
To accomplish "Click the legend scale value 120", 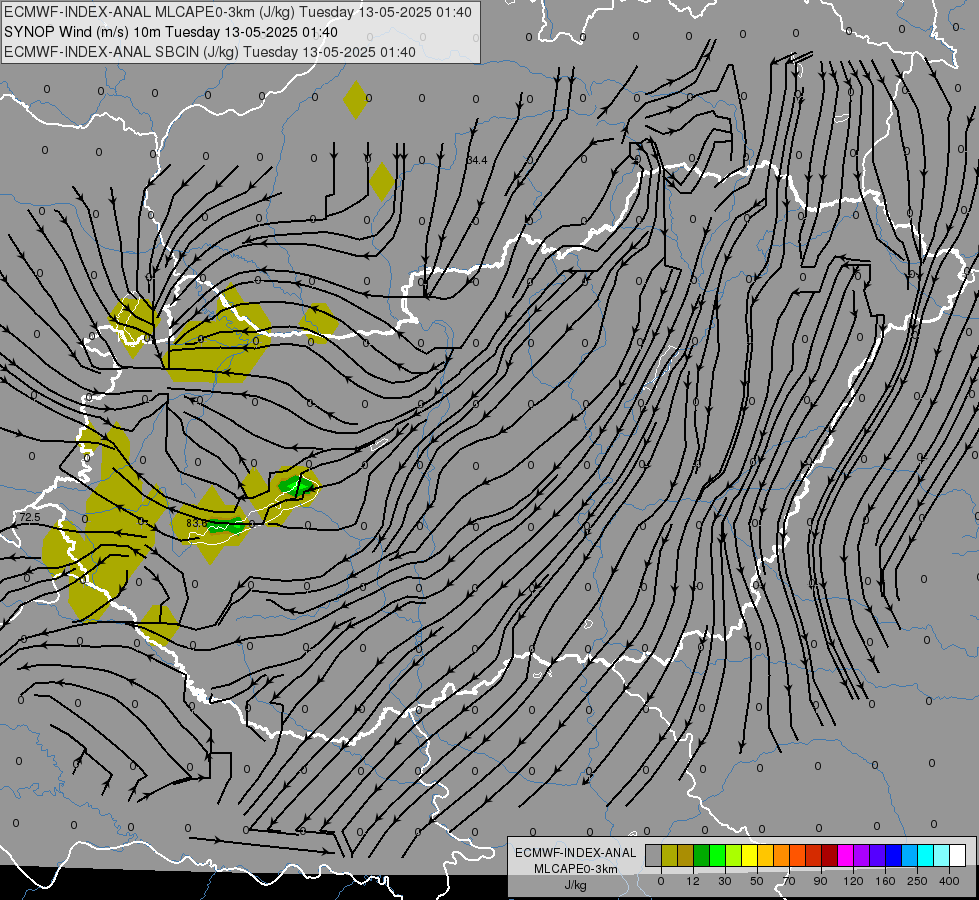I will (x=853, y=881).
